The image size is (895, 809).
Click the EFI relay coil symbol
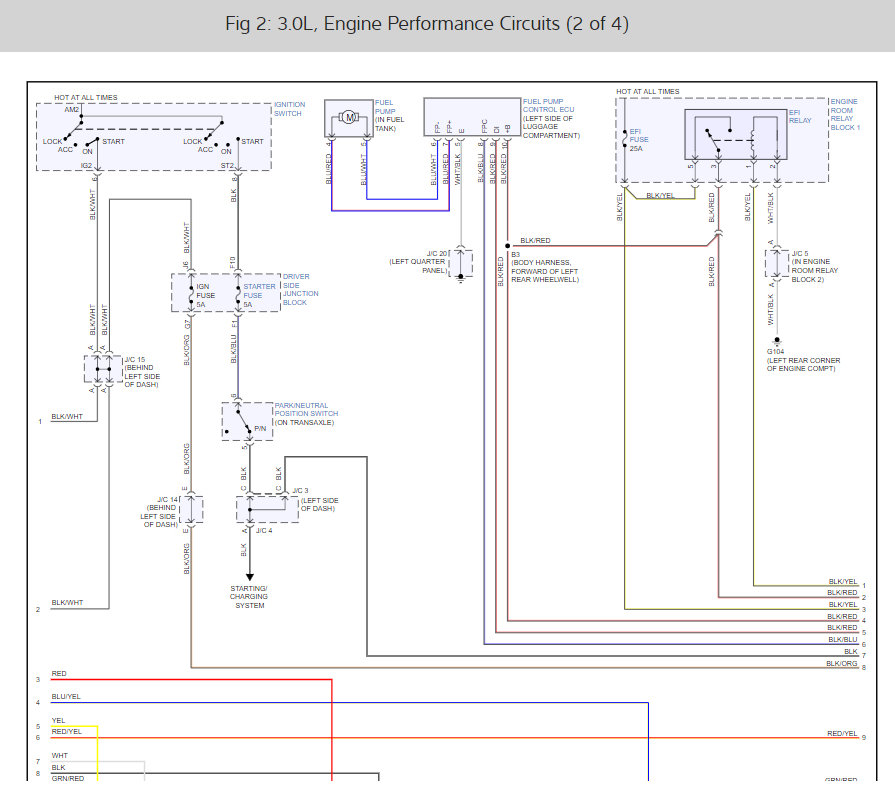point(753,143)
